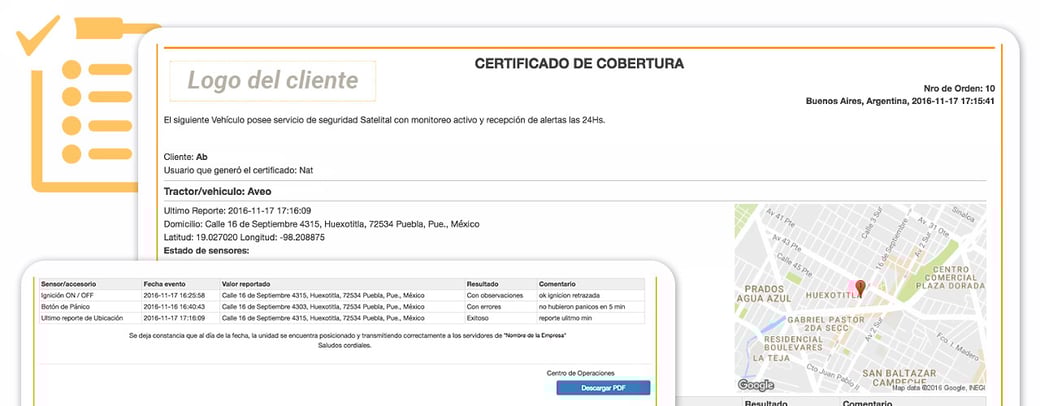Click 'Estado de sensores:' label
1040x406 pixels.
pyautogui.click(x=206, y=251)
